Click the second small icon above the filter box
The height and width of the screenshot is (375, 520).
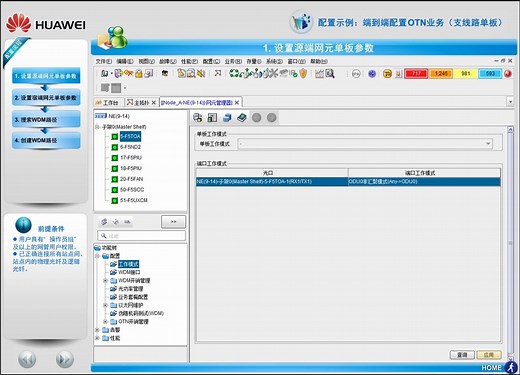click(116, 222)
